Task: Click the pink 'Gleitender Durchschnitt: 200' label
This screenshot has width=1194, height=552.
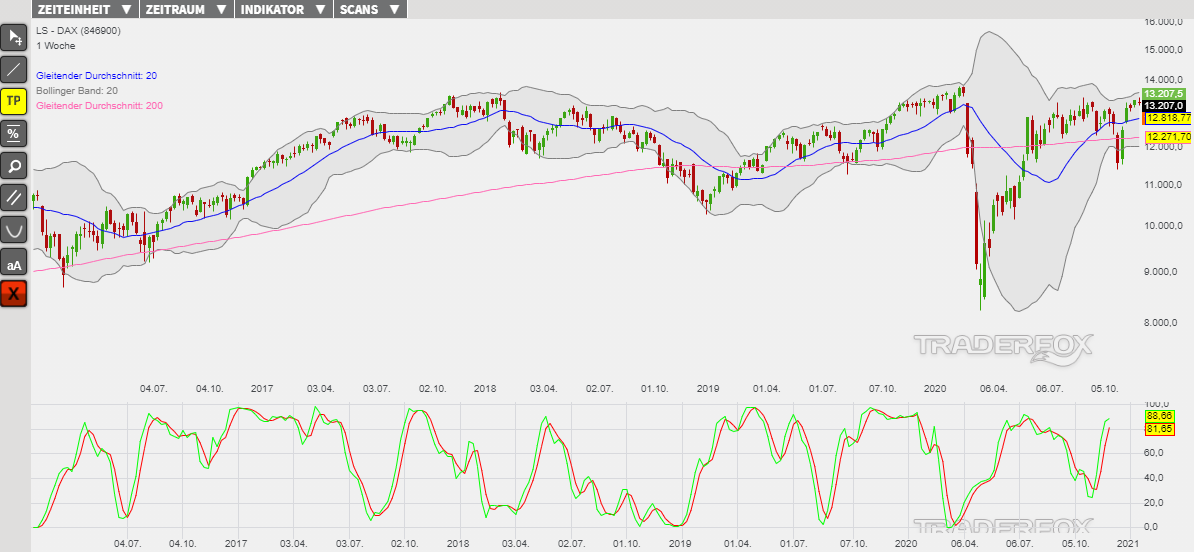Action: click(99, 106)
